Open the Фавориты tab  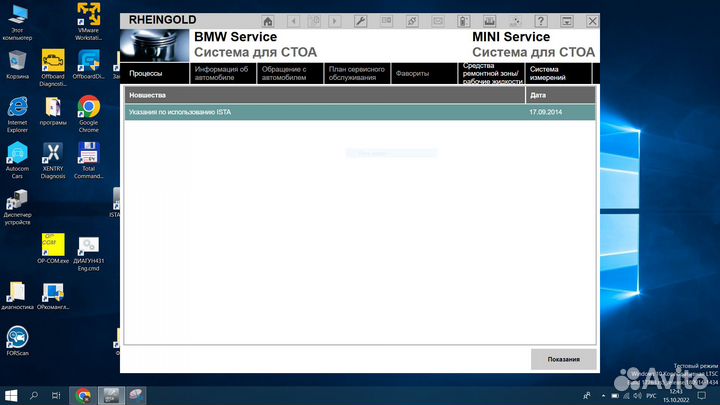[424, 73]
